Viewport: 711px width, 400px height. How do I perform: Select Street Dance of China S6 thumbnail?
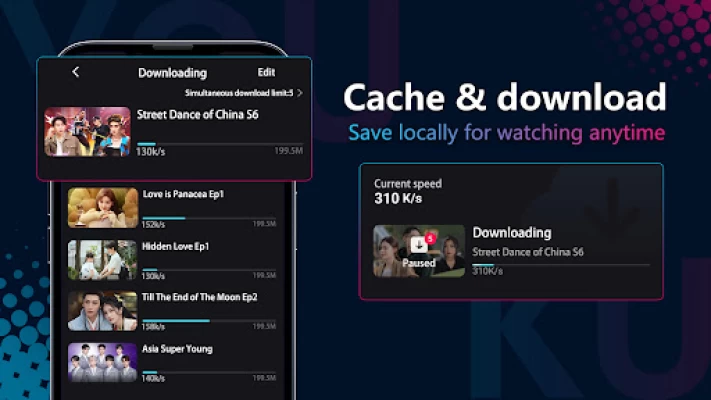[88, 132]
